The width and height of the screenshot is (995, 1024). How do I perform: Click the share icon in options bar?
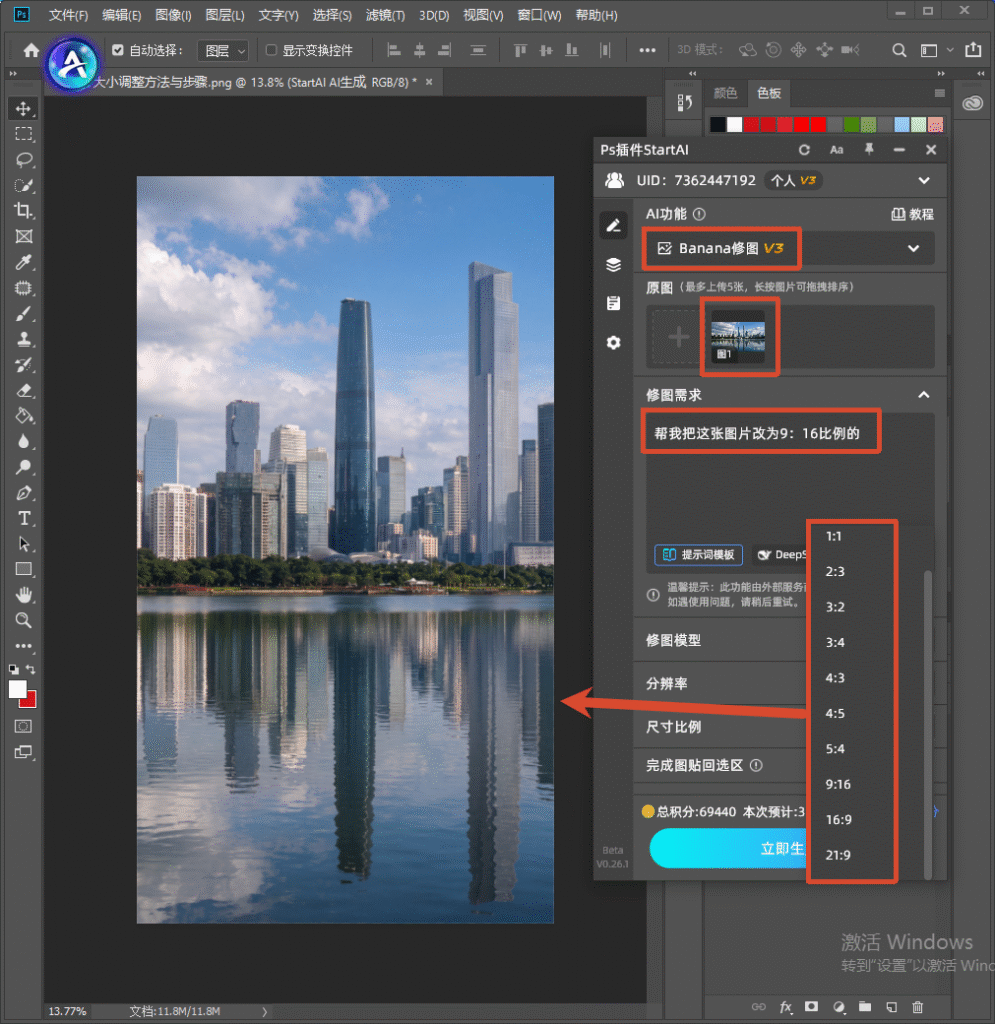click(973, 50)
